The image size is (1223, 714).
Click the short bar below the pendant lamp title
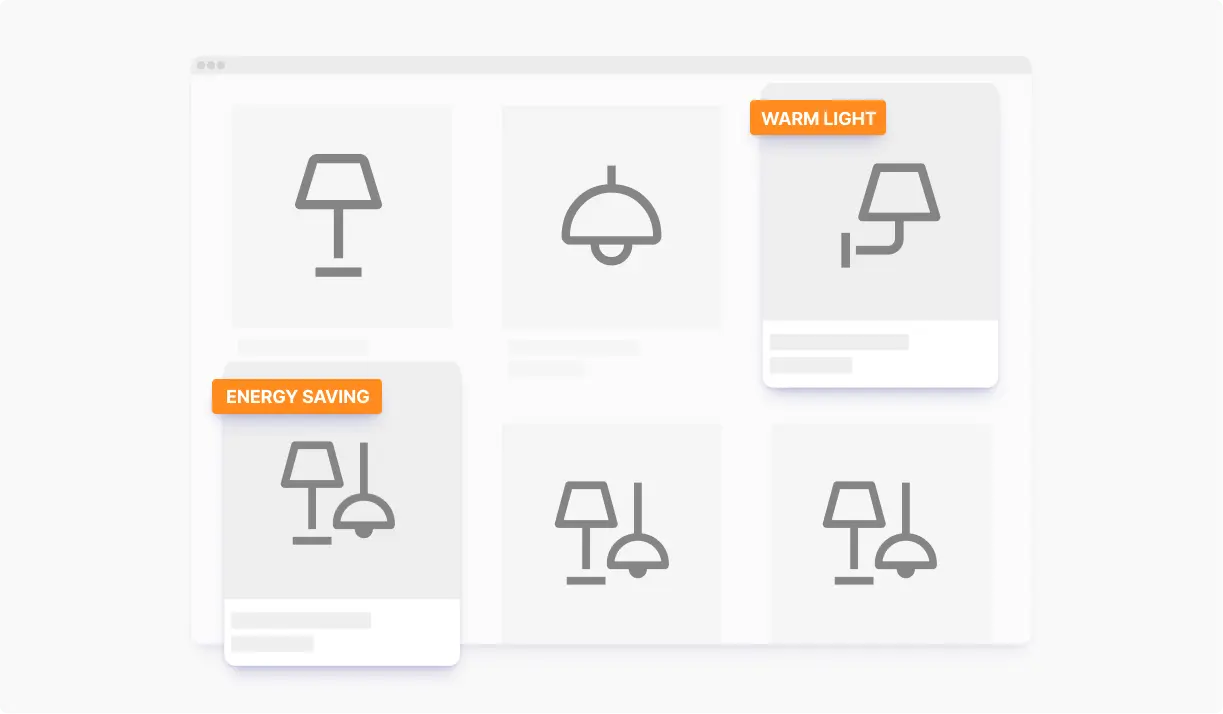[546, 369]
